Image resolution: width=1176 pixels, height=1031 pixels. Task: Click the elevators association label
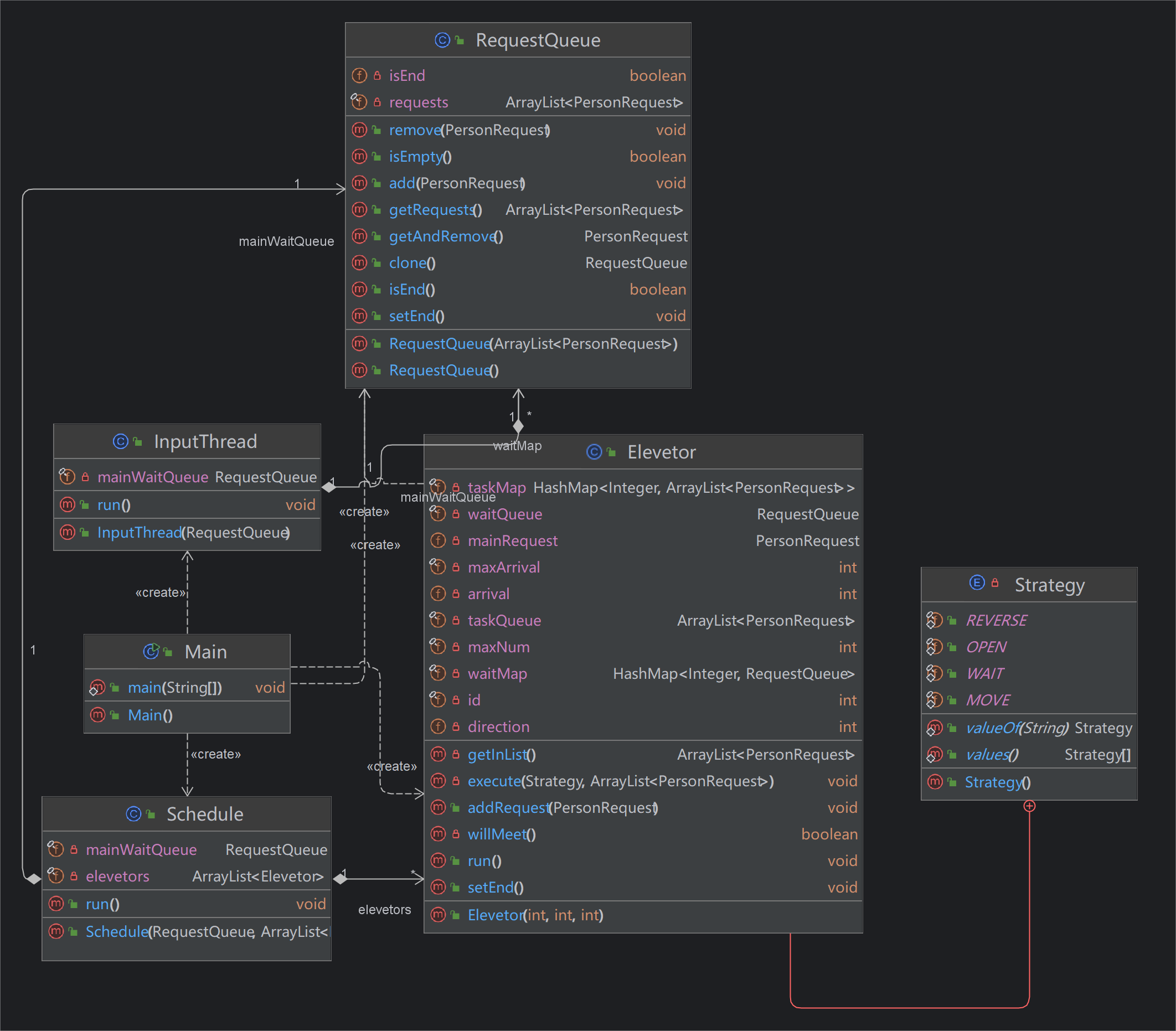pyautogui.click(x=384, y=910)
